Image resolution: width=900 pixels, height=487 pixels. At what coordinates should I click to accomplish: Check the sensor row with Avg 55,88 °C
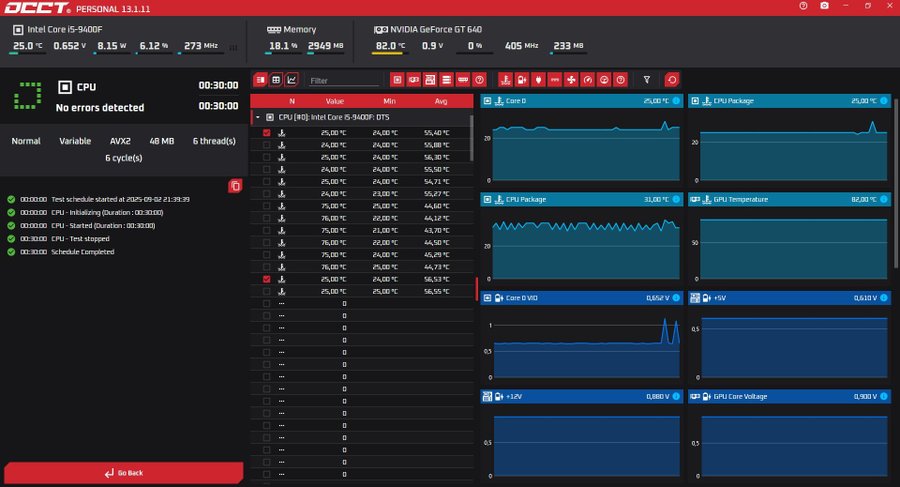point(266,145)
